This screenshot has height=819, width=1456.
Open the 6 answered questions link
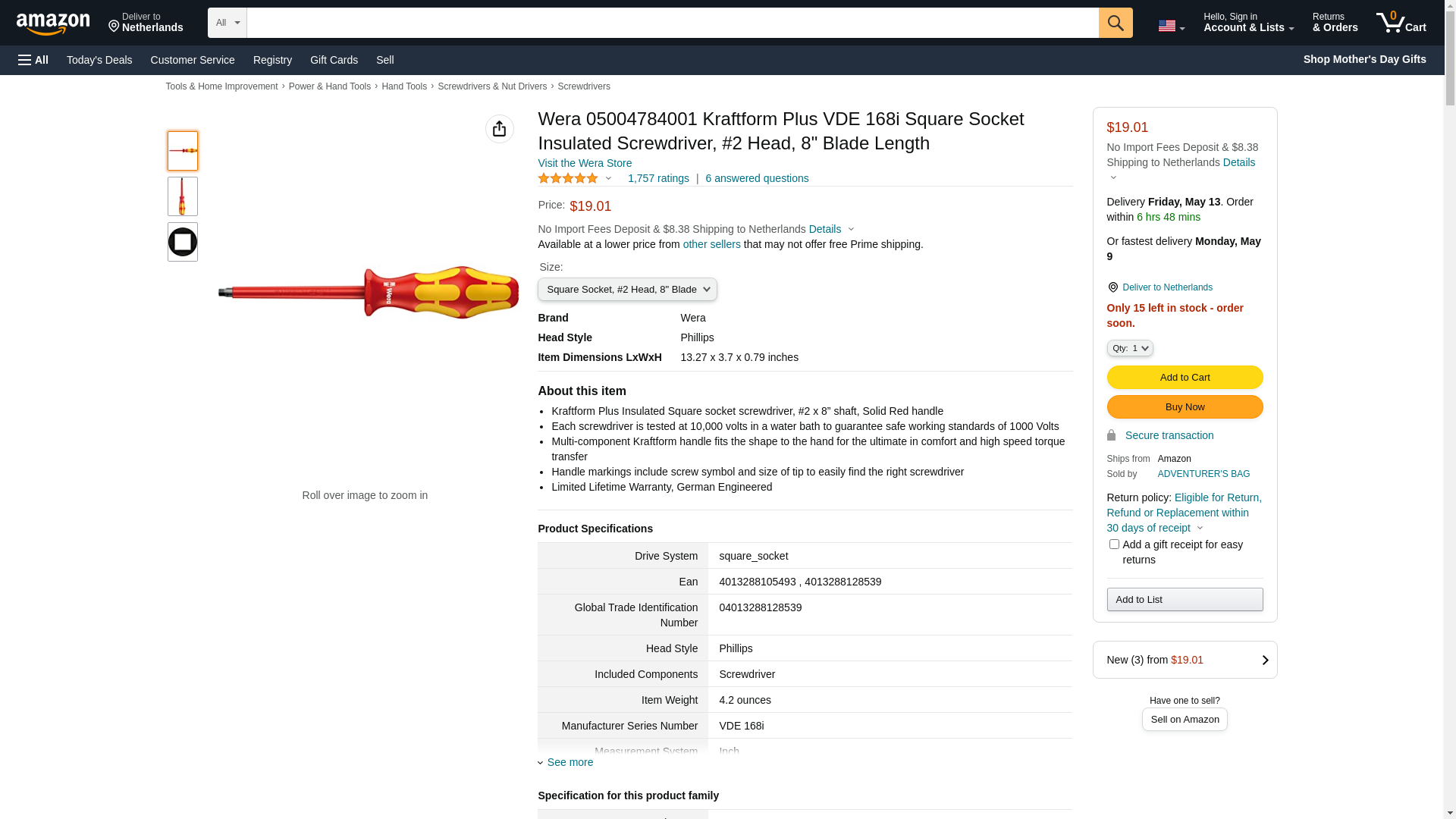coord(757,178)
